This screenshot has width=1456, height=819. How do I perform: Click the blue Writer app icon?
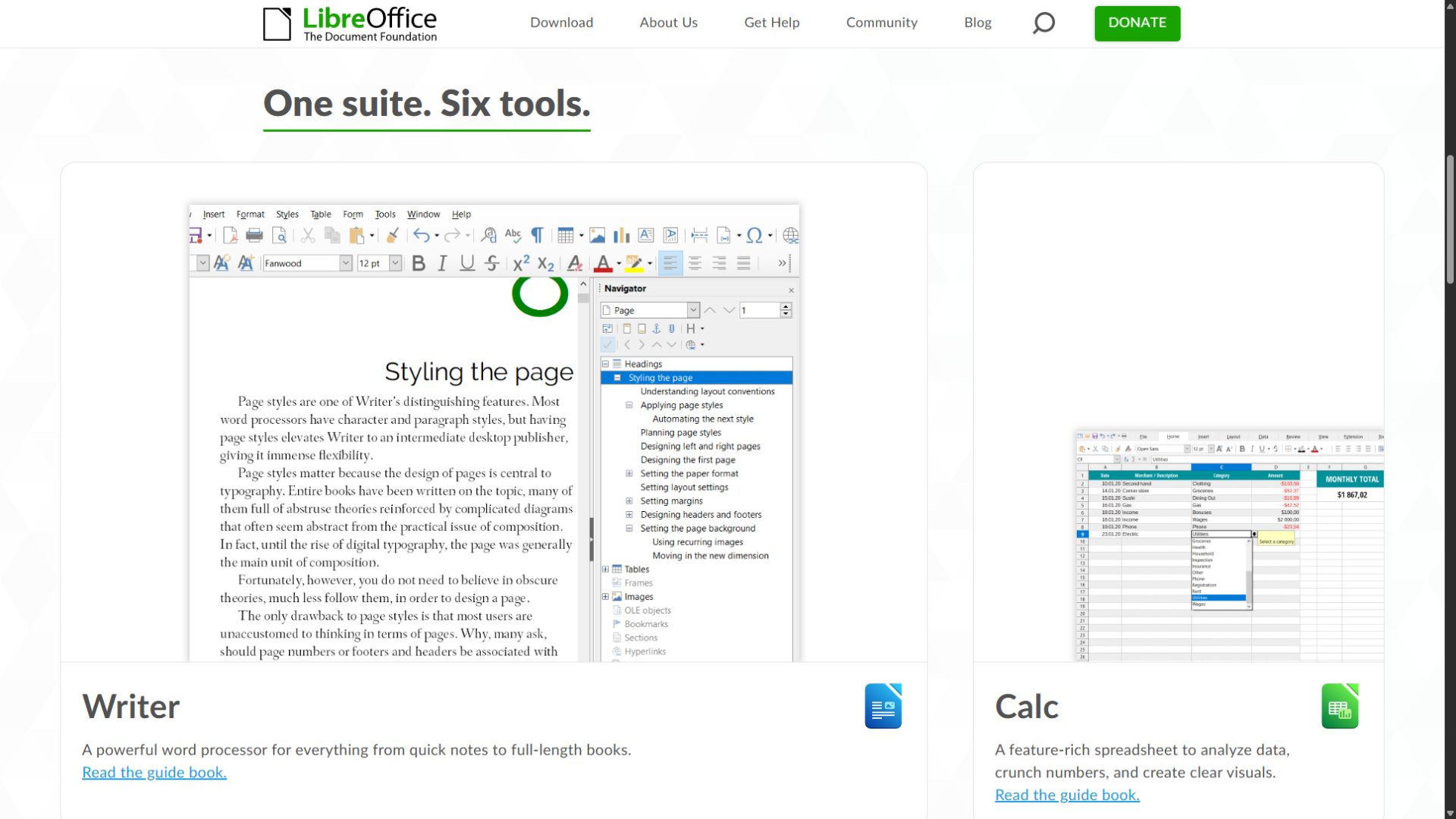[883, 706]
